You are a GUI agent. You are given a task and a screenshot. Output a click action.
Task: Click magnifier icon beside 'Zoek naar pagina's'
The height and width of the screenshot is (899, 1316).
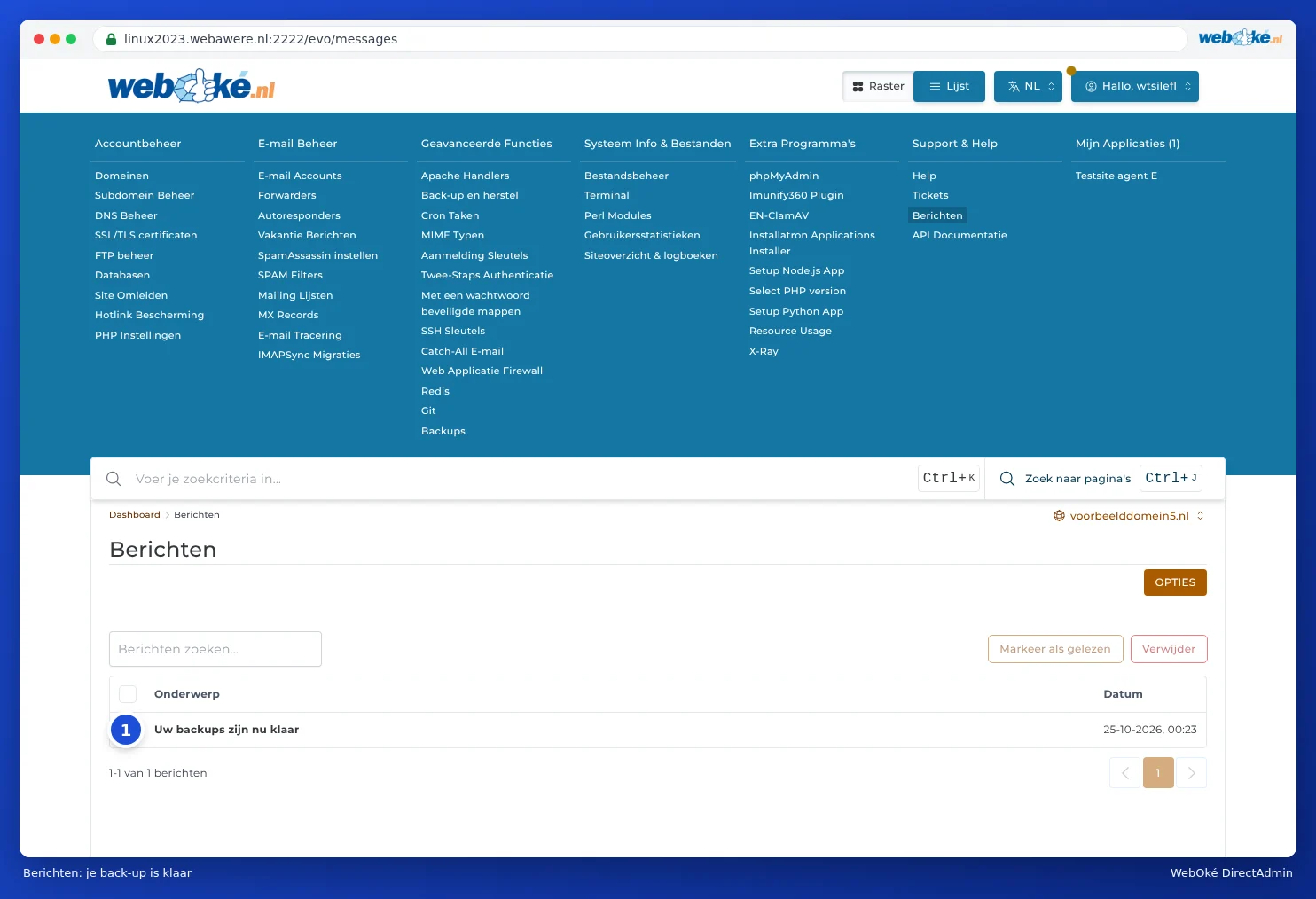1007,479
